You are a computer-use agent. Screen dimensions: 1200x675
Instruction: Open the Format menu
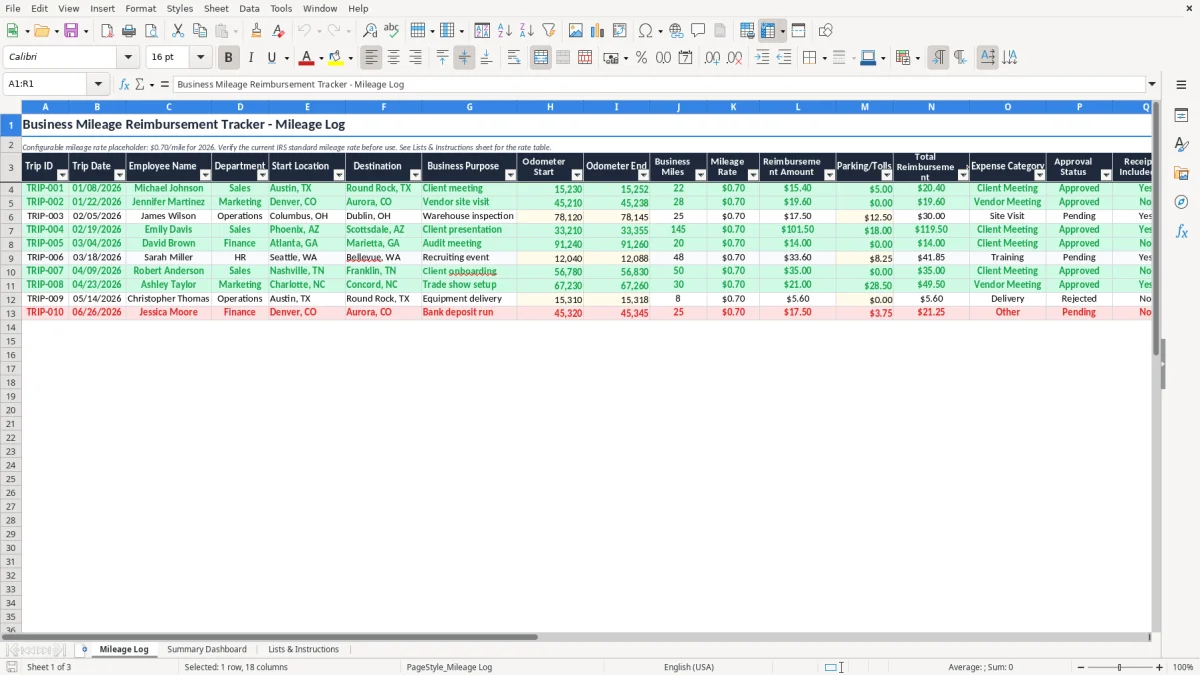pyautogui.click(x=140, y=8)
